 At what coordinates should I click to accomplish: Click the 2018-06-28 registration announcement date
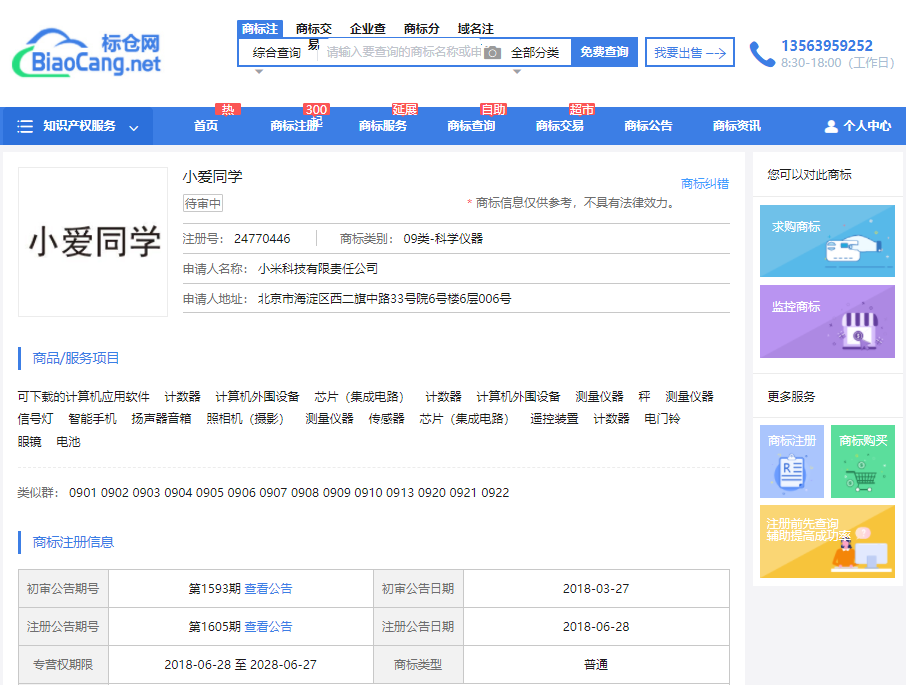(596, 627)
